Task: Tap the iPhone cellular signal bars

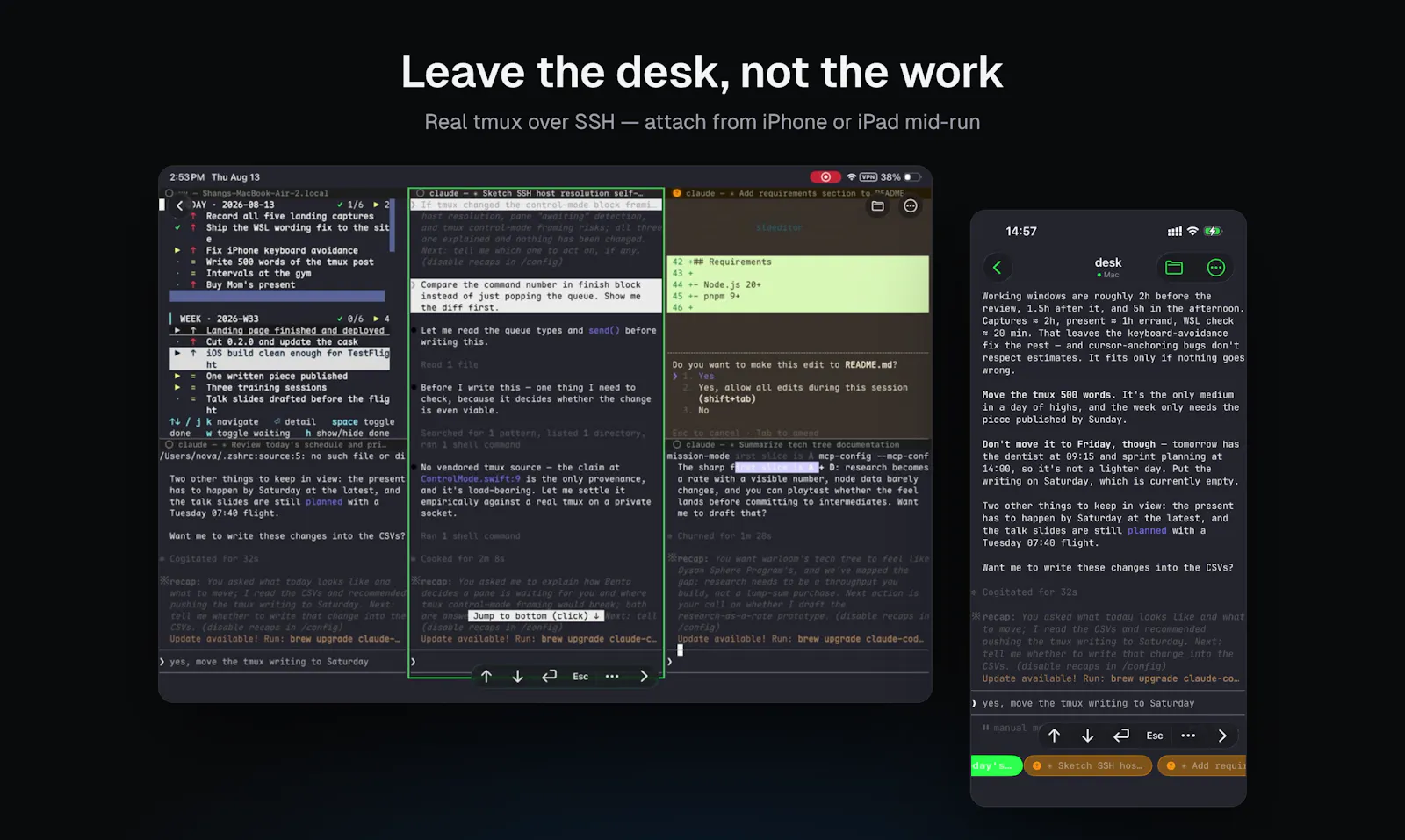Action: coord(1175,232)
